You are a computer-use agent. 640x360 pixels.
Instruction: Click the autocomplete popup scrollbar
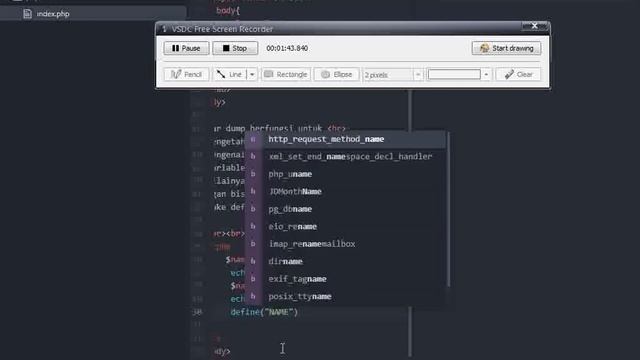[448, 209]
